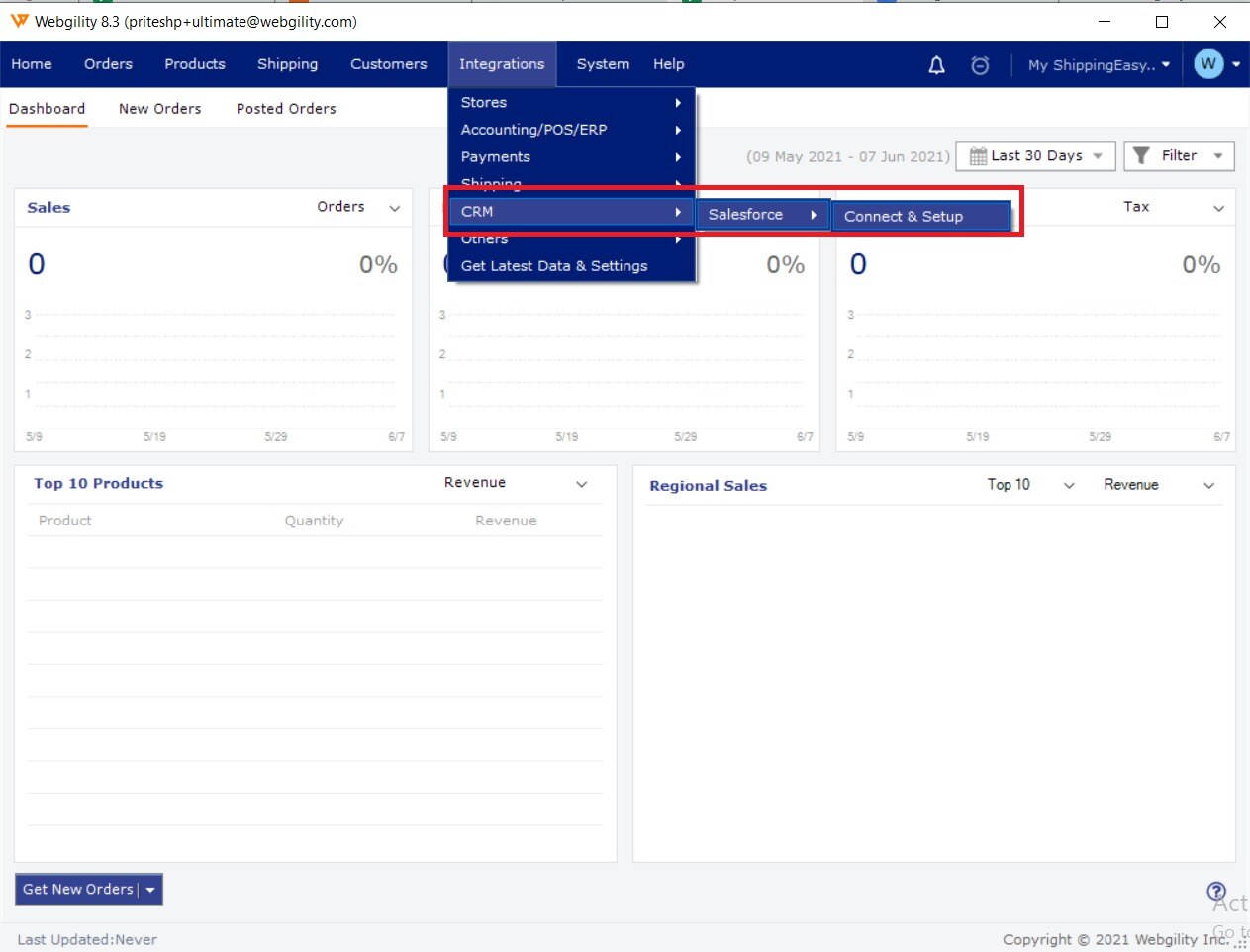
Task: Open the My ShippingEasy store dropdown
Action: coord(1099,65)
